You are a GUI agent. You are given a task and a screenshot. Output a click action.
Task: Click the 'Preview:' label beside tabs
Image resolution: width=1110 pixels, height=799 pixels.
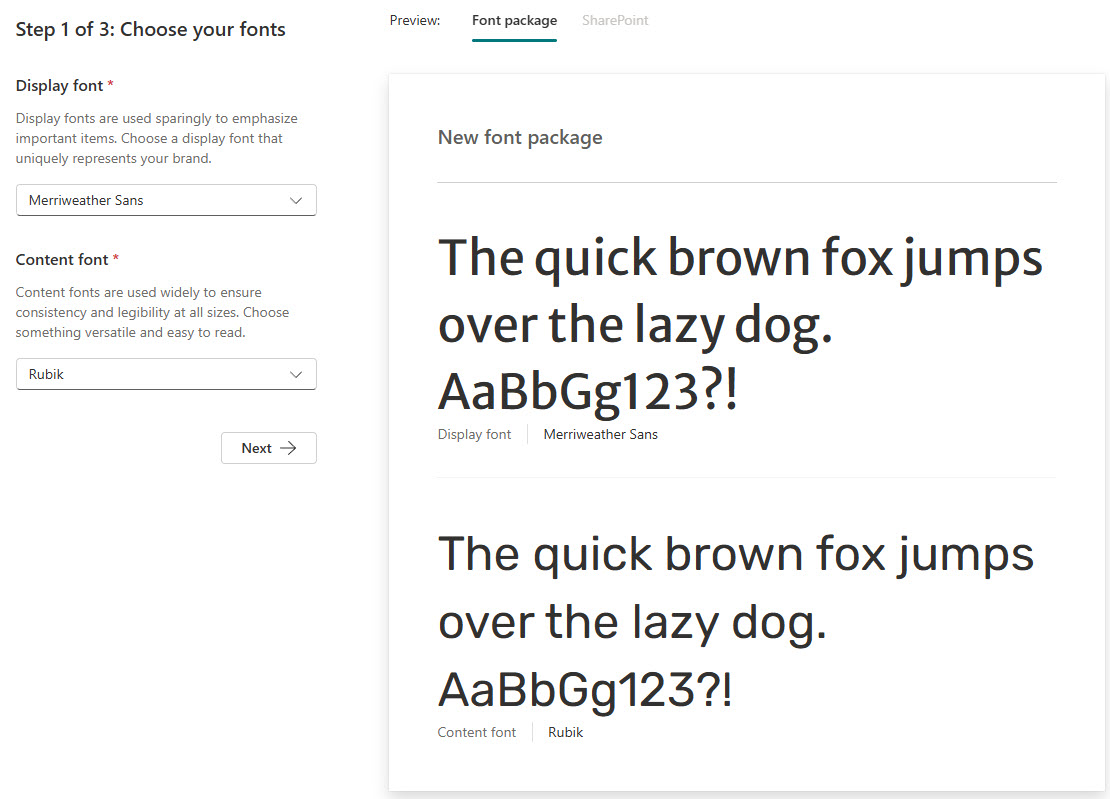[415, 20]
